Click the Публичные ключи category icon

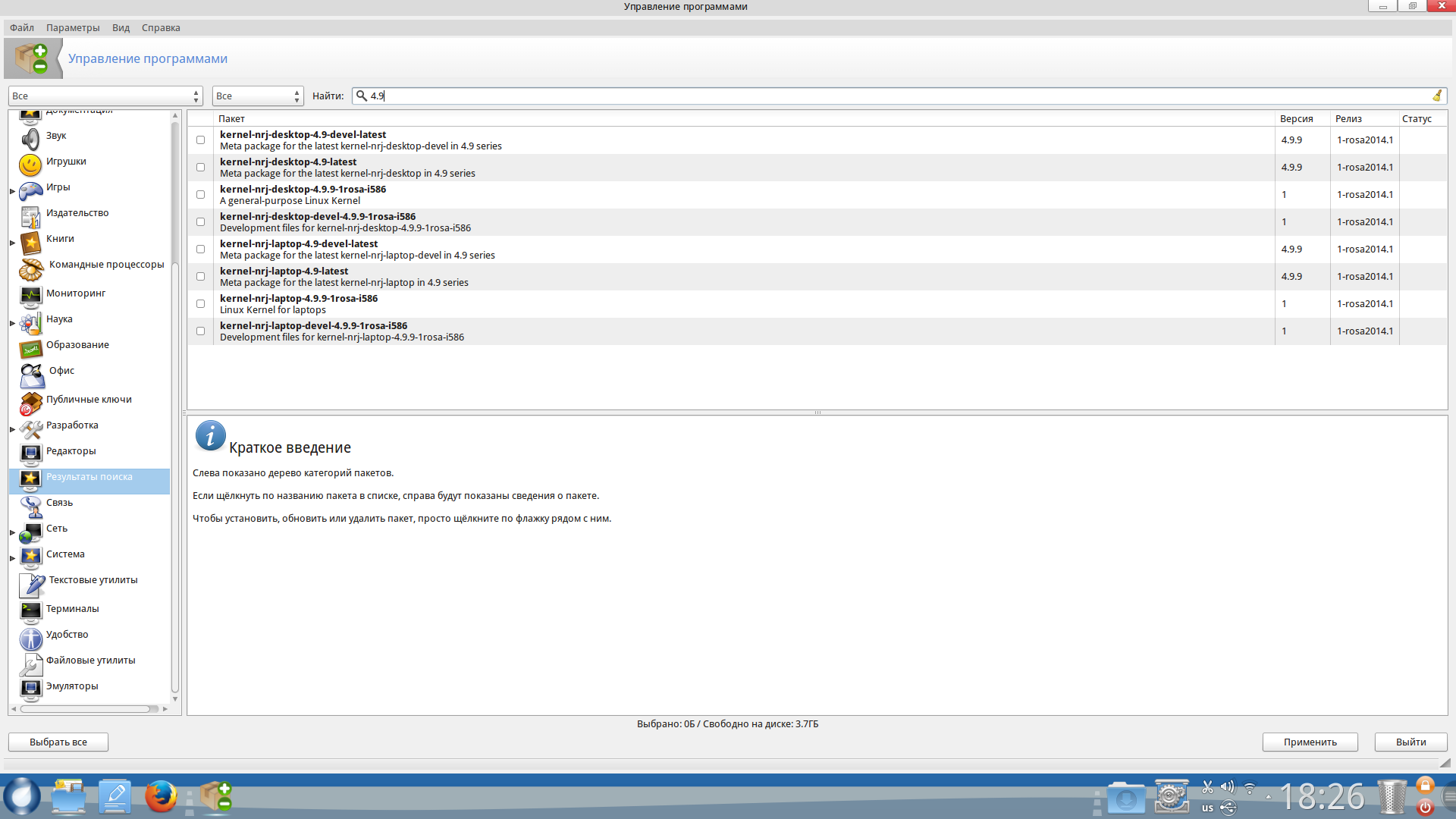(30, 403)
